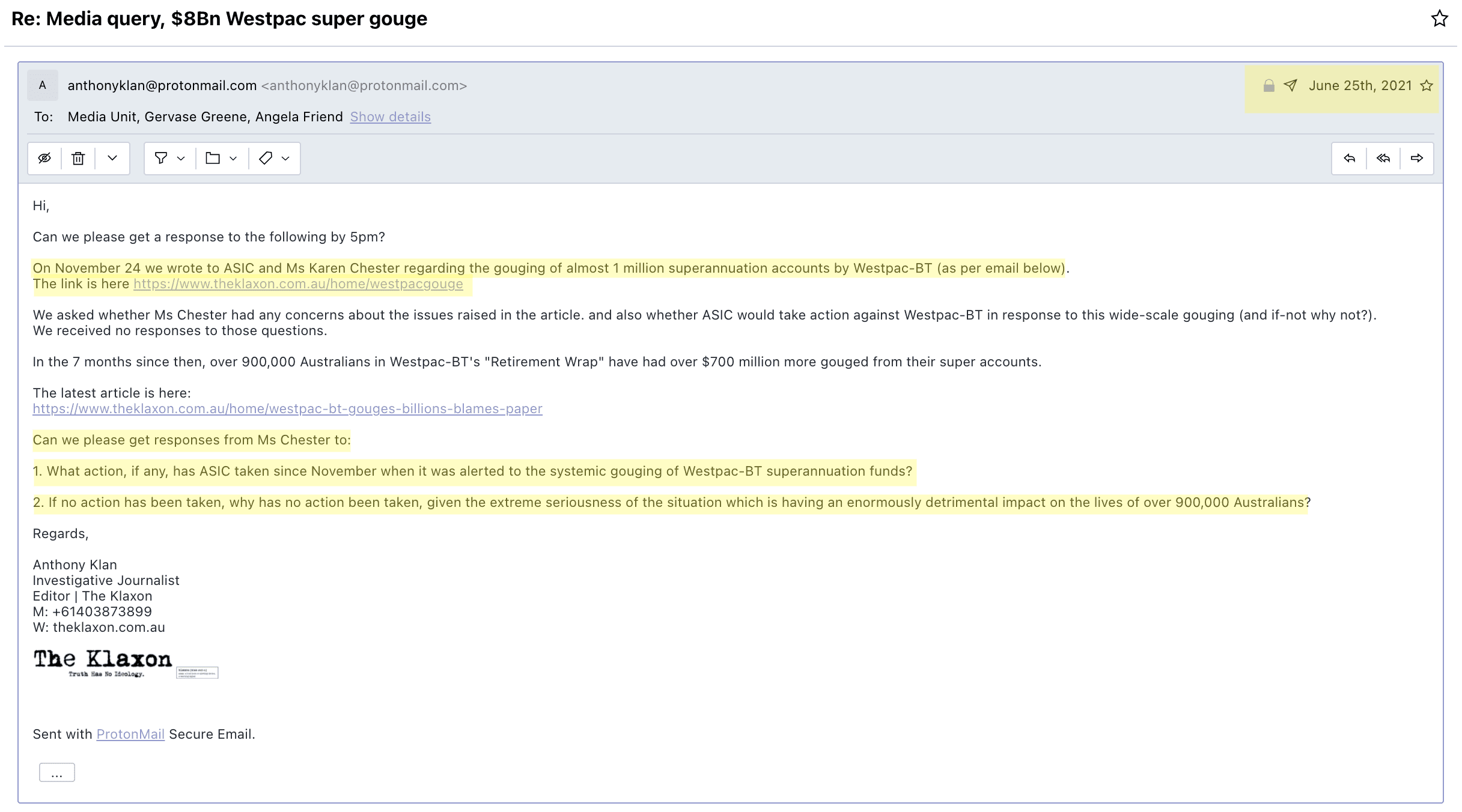This screenshot has width=1462, height=812.
Task: Expand the filter dropdown arrow
Action: tap(181, 159)
